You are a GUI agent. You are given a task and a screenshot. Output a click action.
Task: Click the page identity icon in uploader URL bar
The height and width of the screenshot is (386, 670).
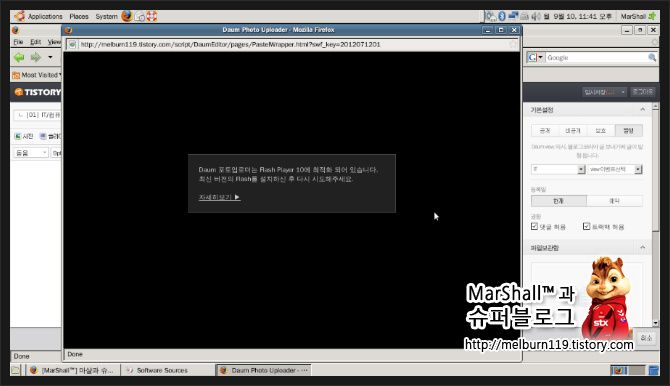tap(72, 44)
